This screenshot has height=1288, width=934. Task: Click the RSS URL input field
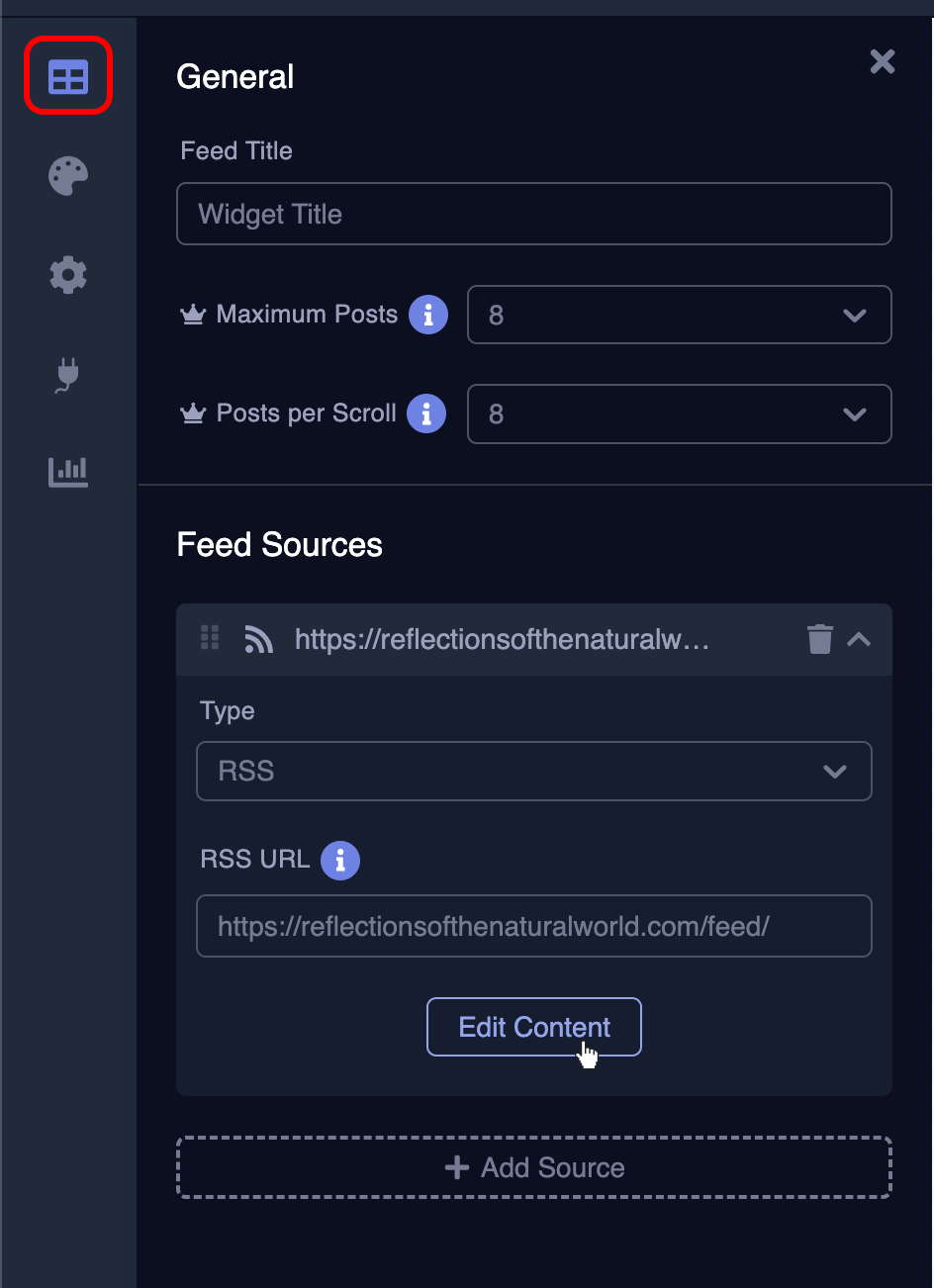[533, 926]
